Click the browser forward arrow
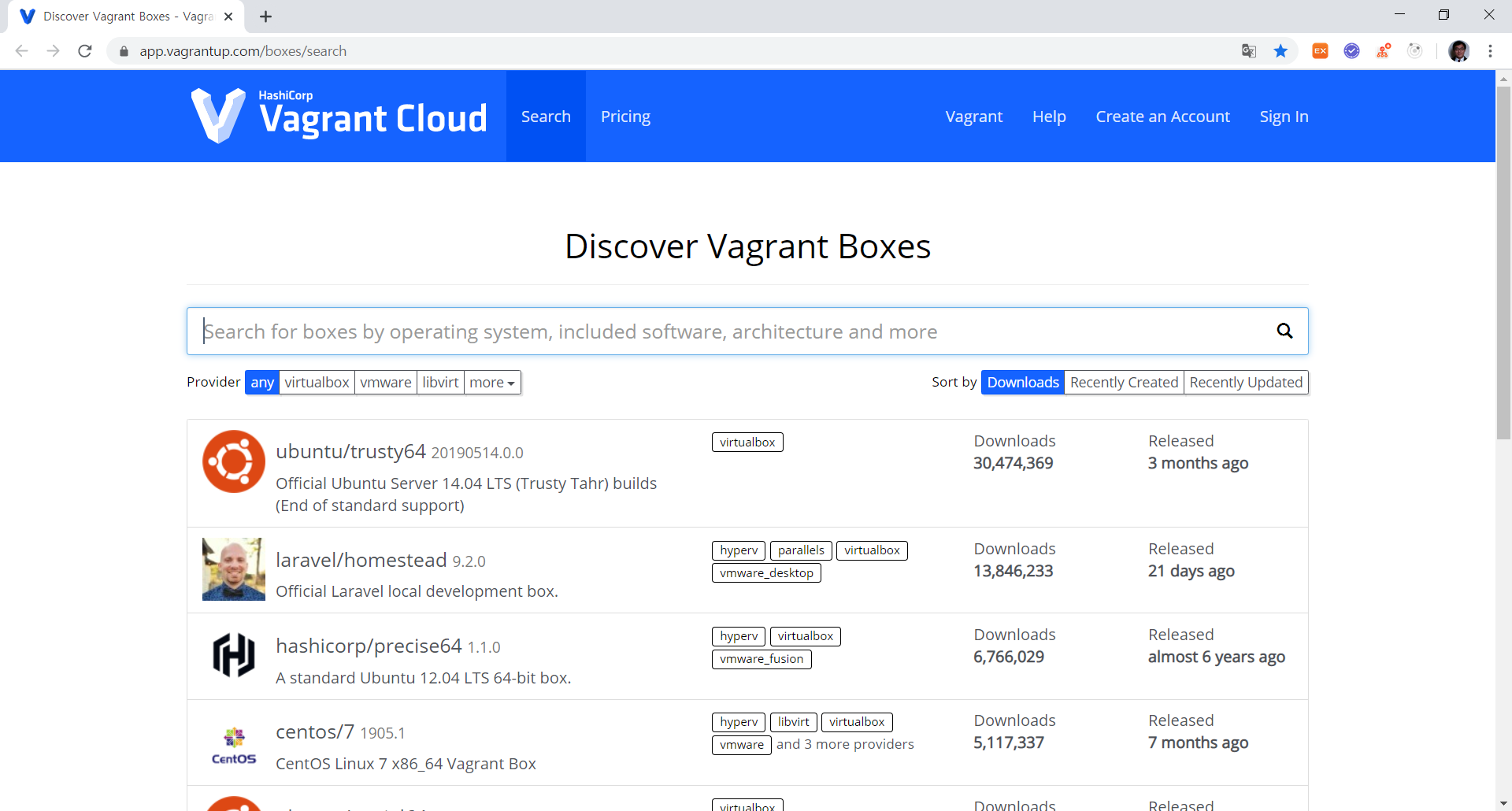The height and width of the screenshot is (811, 1512). click(54, 51)
